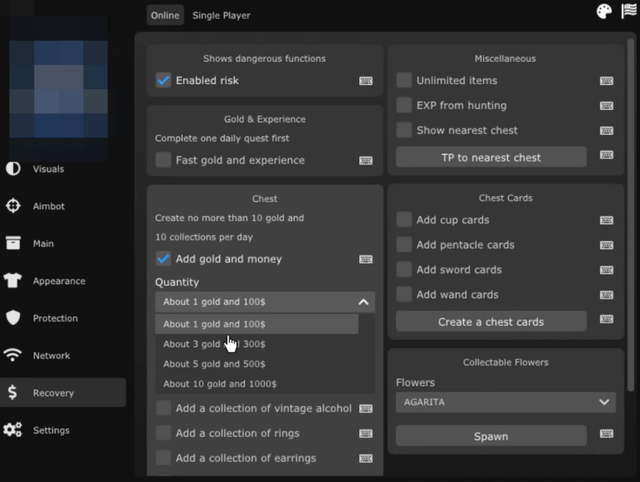Switch to the Single Player tab
This screenshot has width=640, height=482.
[x=221, y=15]
